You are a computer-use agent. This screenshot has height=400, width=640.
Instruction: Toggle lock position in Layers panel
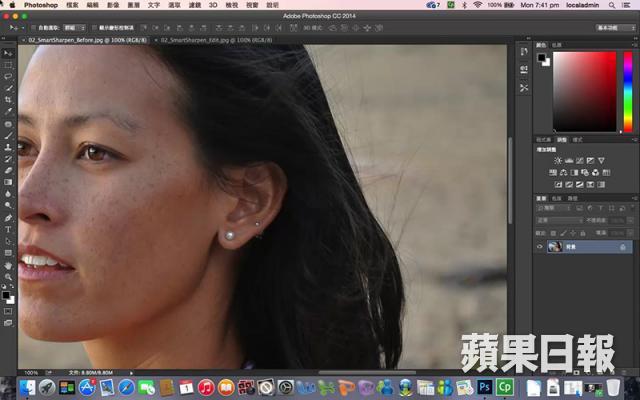pos(573,233)
